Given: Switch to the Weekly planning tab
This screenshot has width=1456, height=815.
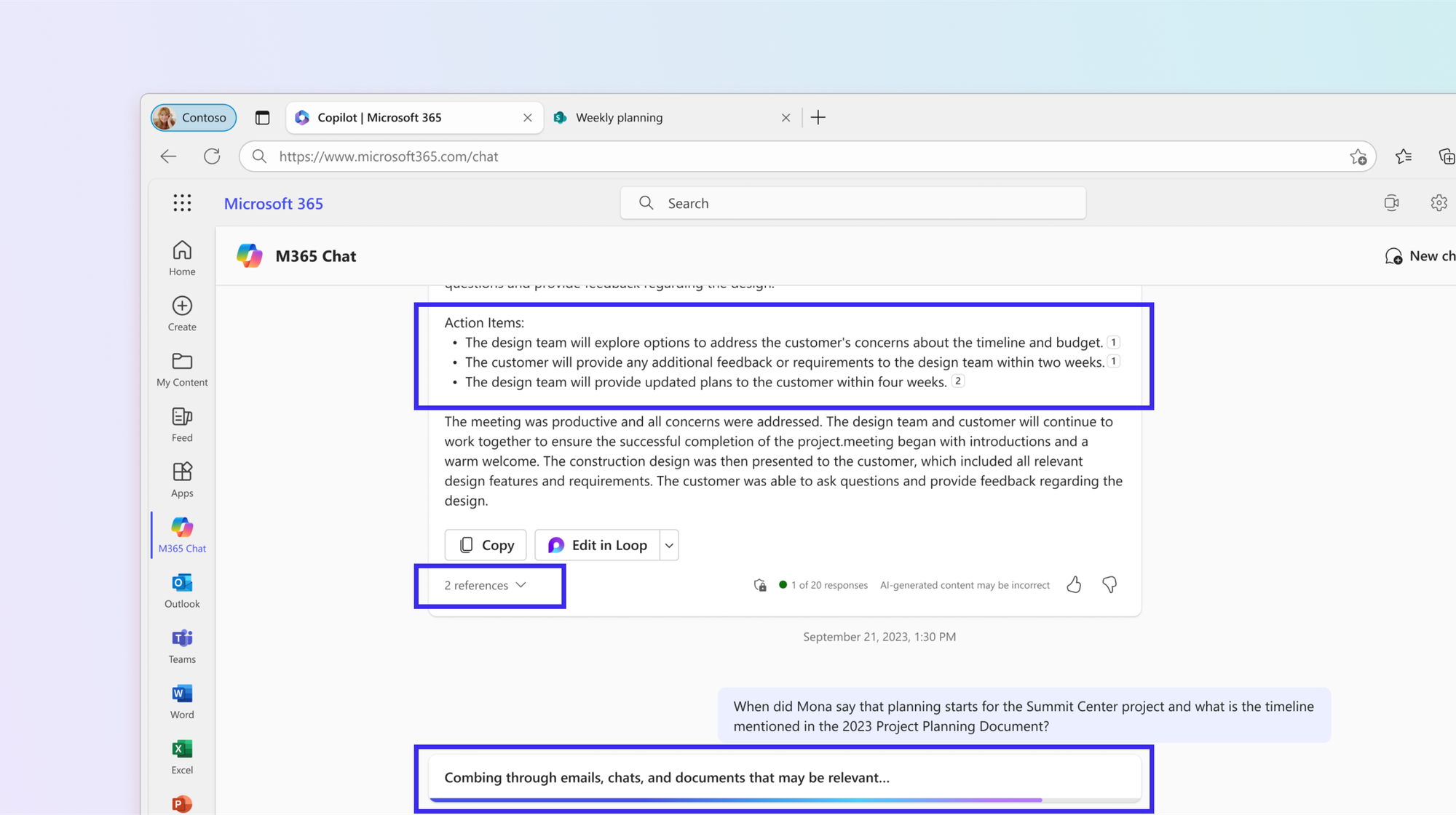Looking at the screenshot, I should pos(619,117).
